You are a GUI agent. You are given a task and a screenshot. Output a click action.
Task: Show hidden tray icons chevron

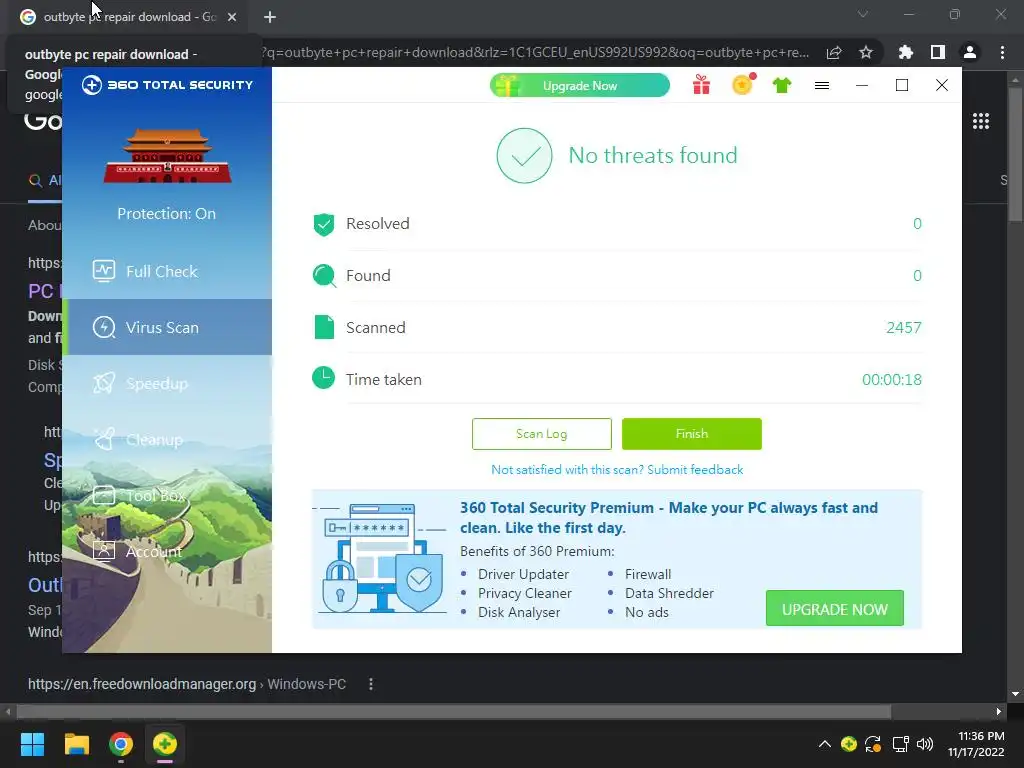(825, 744)
